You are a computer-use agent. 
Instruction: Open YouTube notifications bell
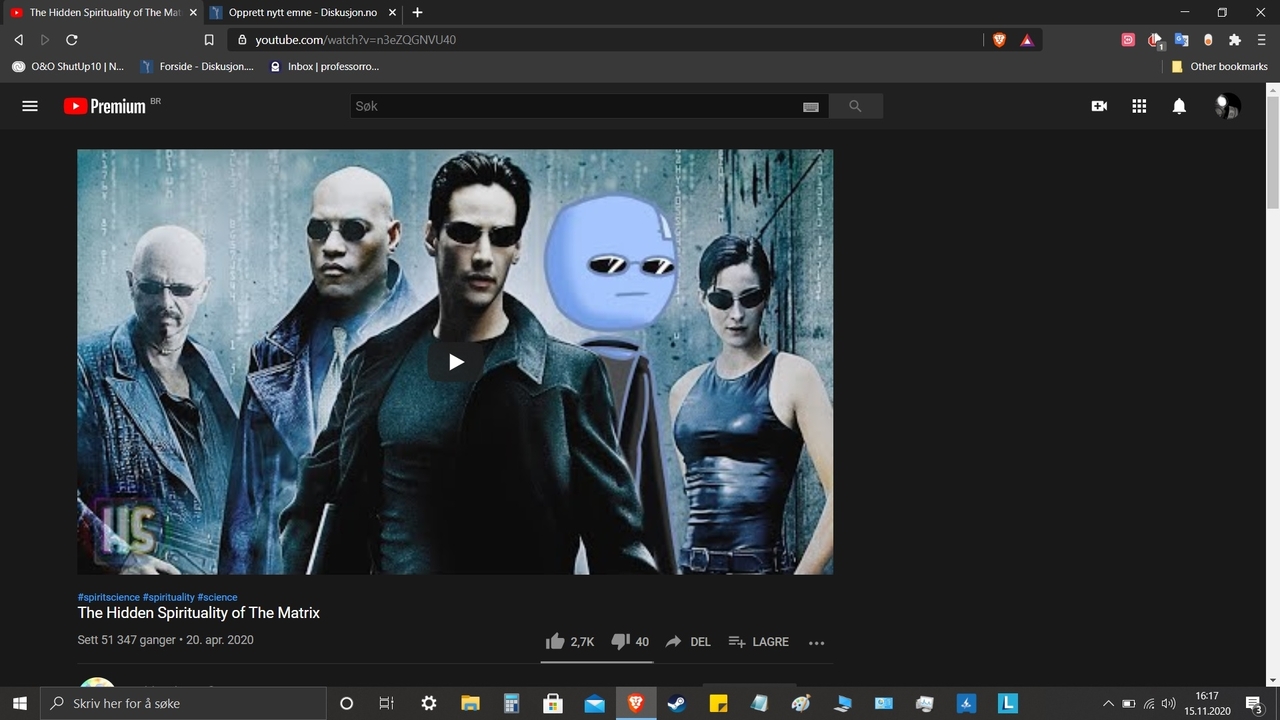point(1179,106)
